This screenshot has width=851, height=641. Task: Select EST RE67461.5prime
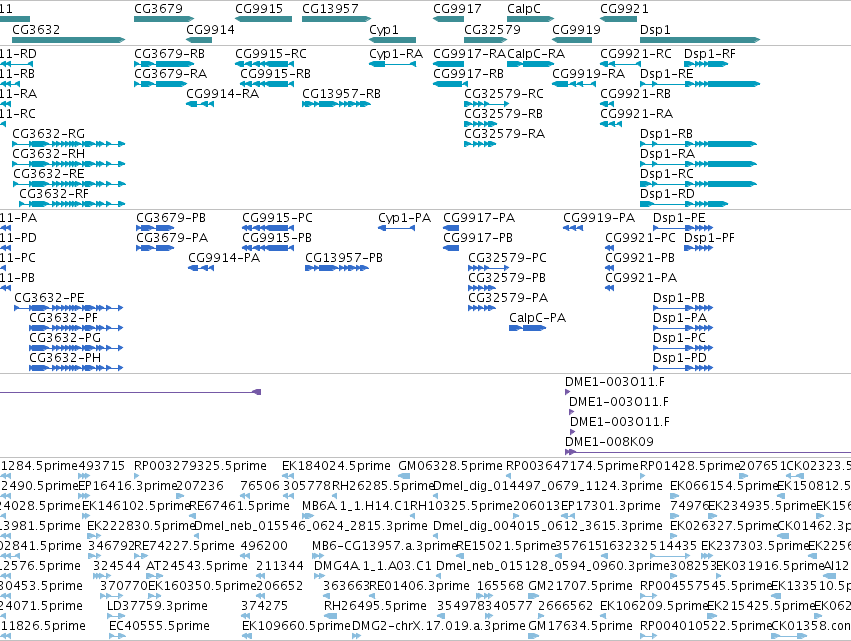[x=194, y=516]
